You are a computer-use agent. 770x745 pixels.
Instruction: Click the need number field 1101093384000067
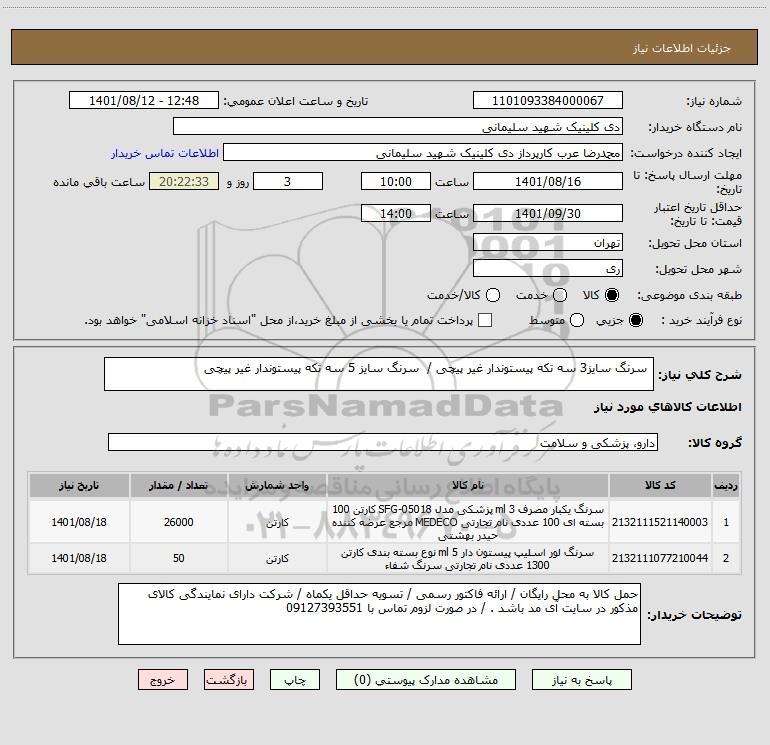[x=548, y=100]
